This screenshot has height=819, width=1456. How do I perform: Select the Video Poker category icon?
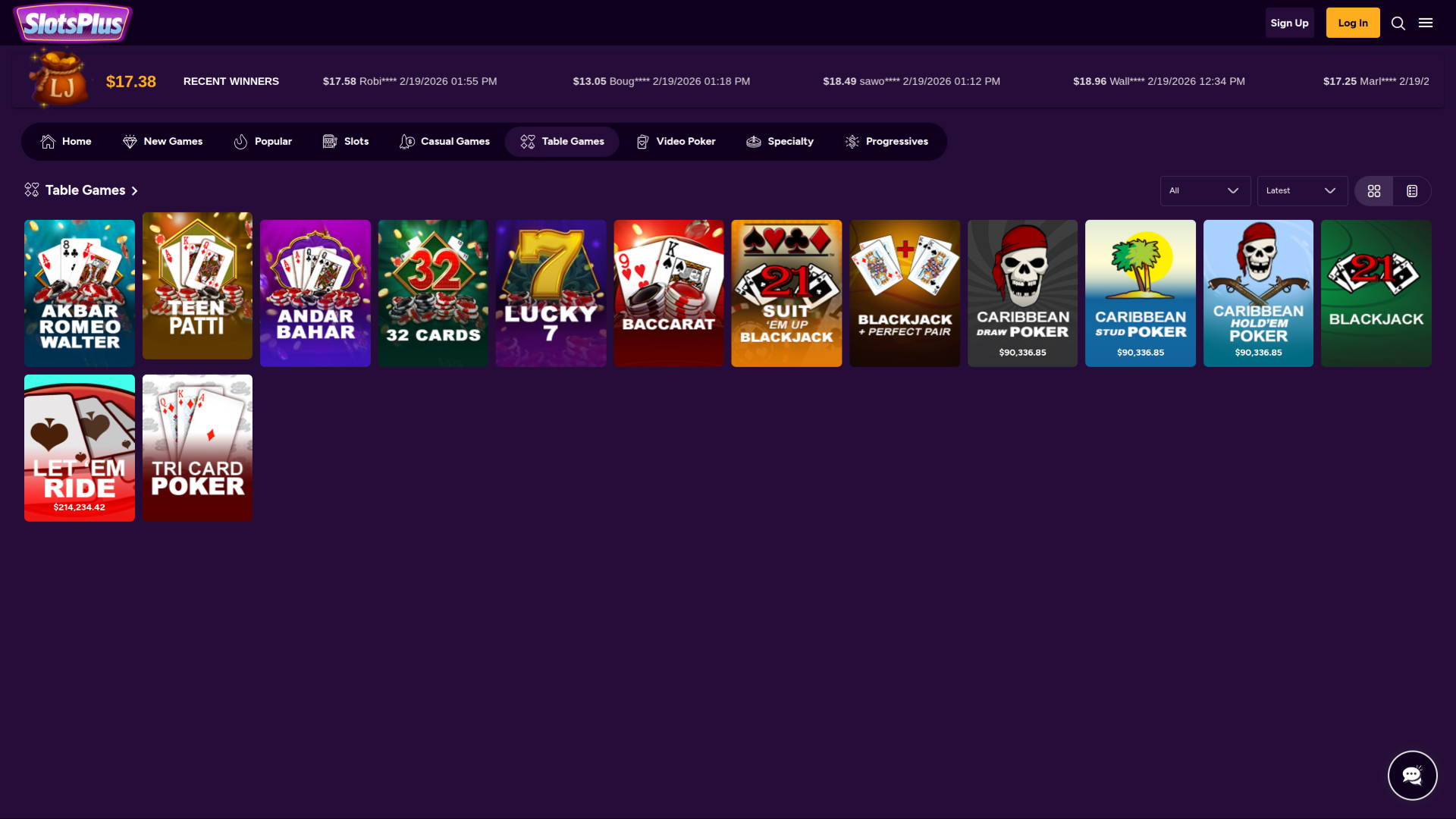tap(642, 141)
